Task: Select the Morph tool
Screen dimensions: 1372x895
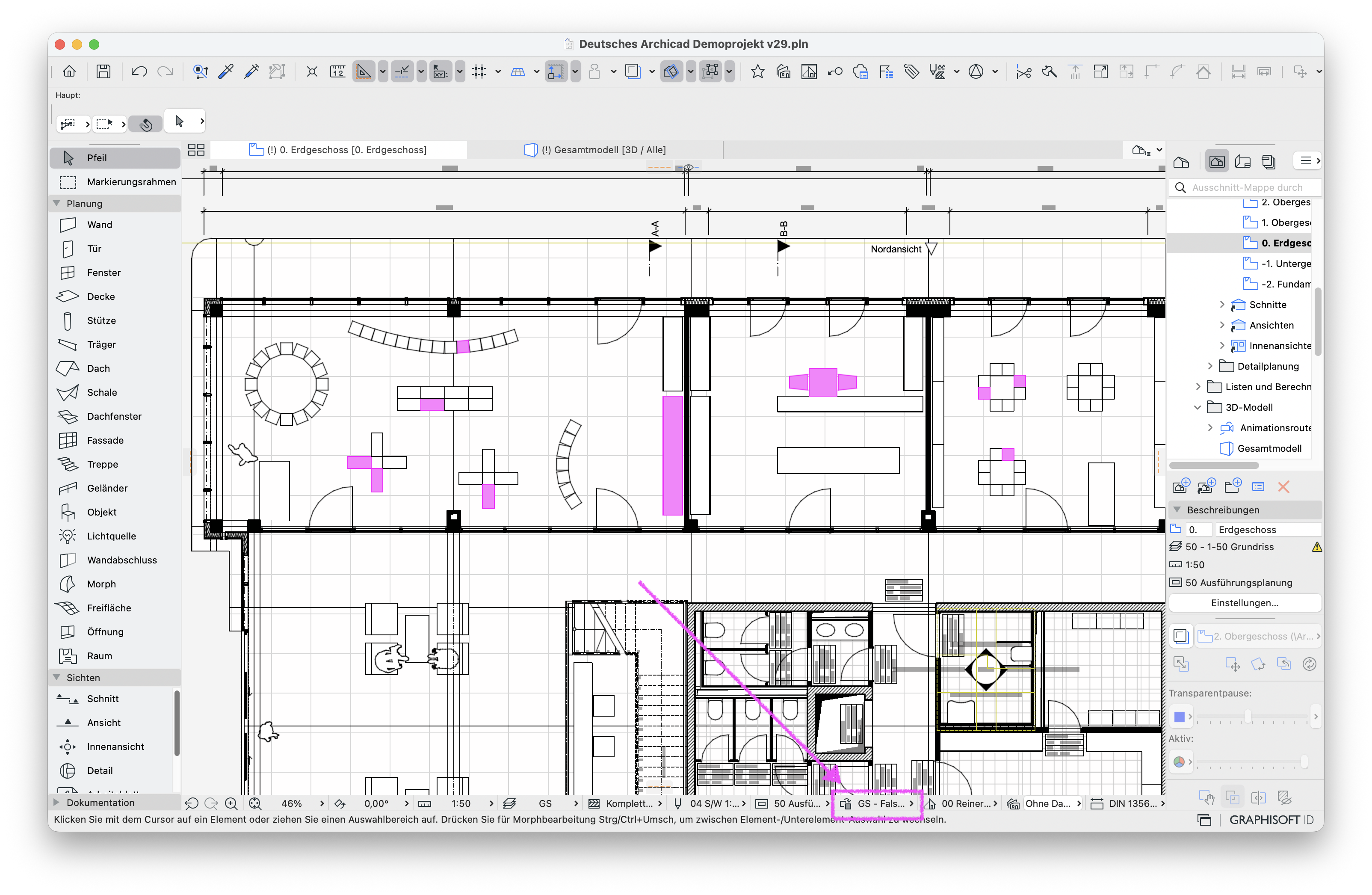Action: point(115,584)
